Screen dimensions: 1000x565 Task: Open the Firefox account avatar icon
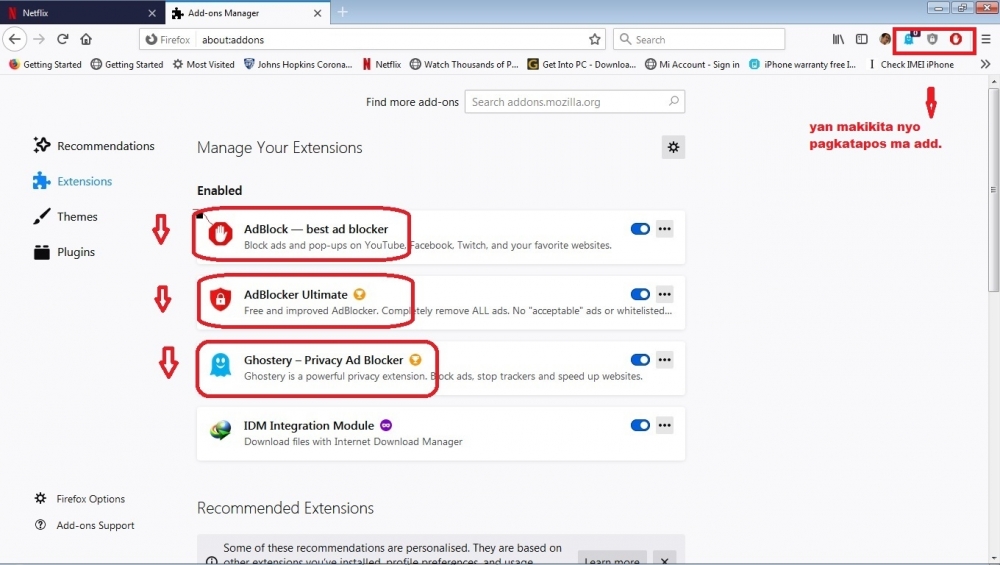tap(885, 39)
